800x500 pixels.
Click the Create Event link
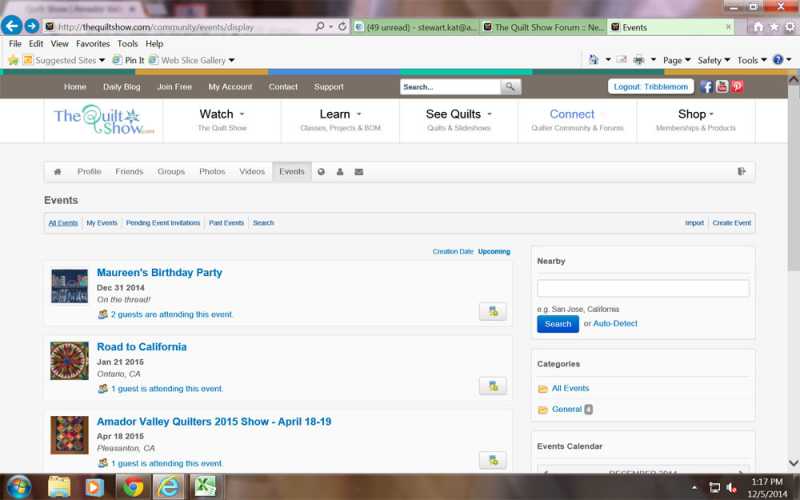(731, 223)
